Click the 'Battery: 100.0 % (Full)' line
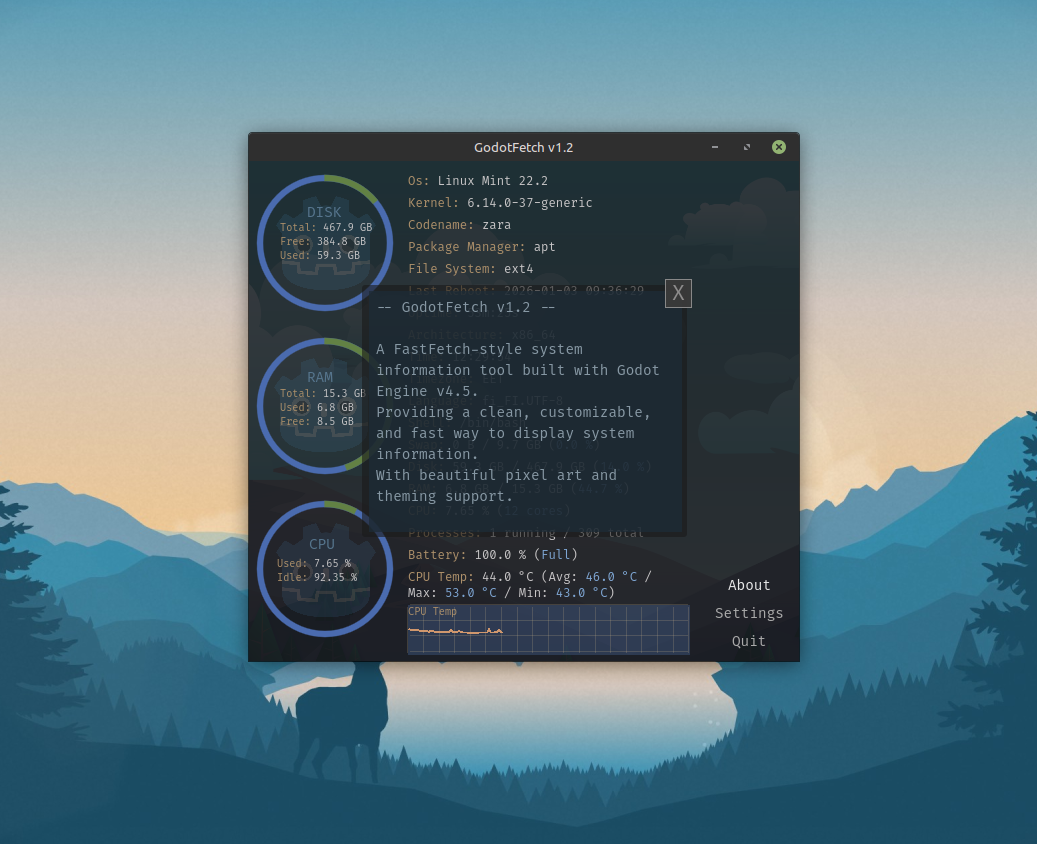Image resolution: width=1037 pixels, height=844 pixels. pyautogui.click(x=493, y=554)
